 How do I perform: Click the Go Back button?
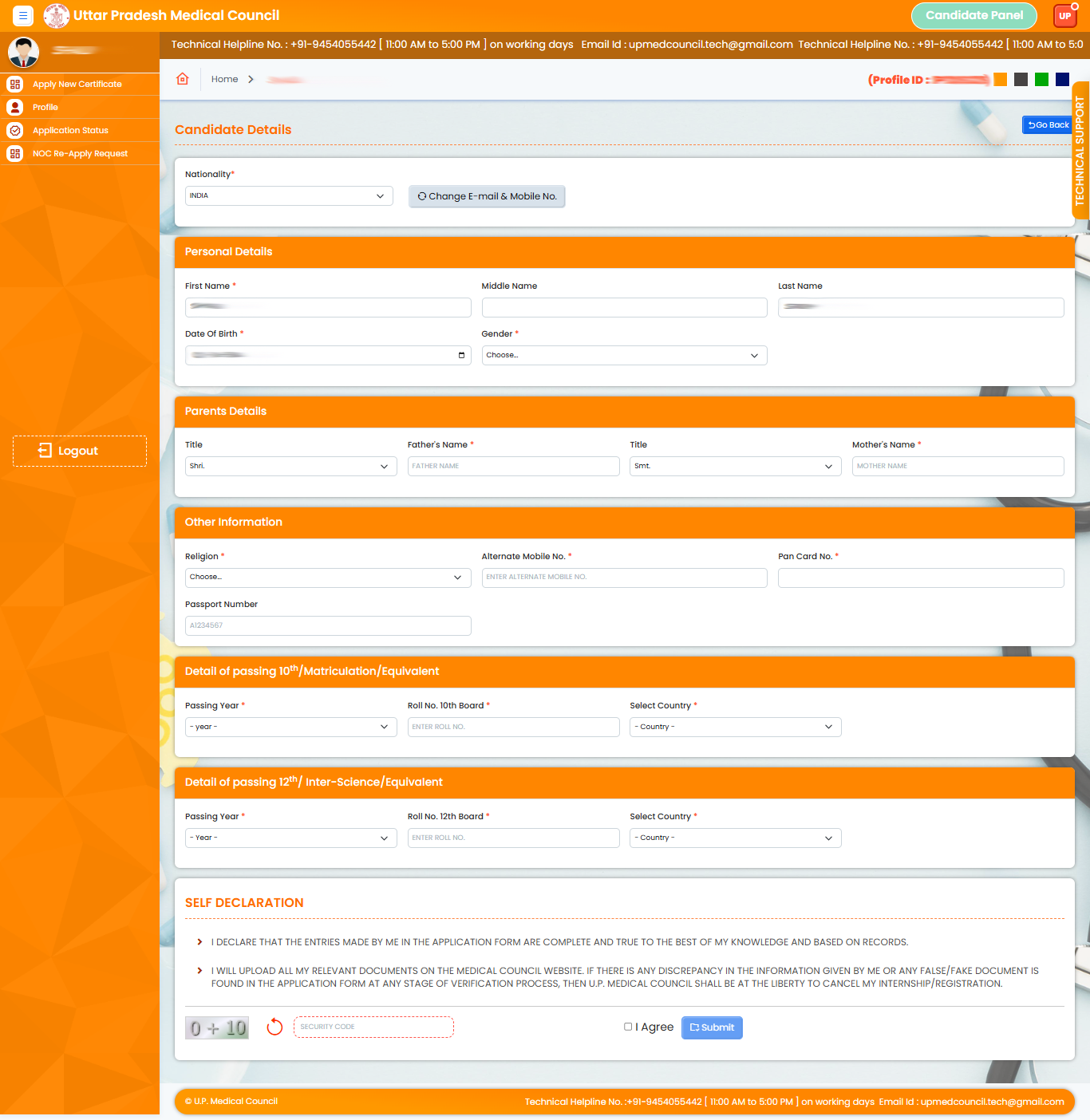pyautogui.click(x=1048, y=125)
